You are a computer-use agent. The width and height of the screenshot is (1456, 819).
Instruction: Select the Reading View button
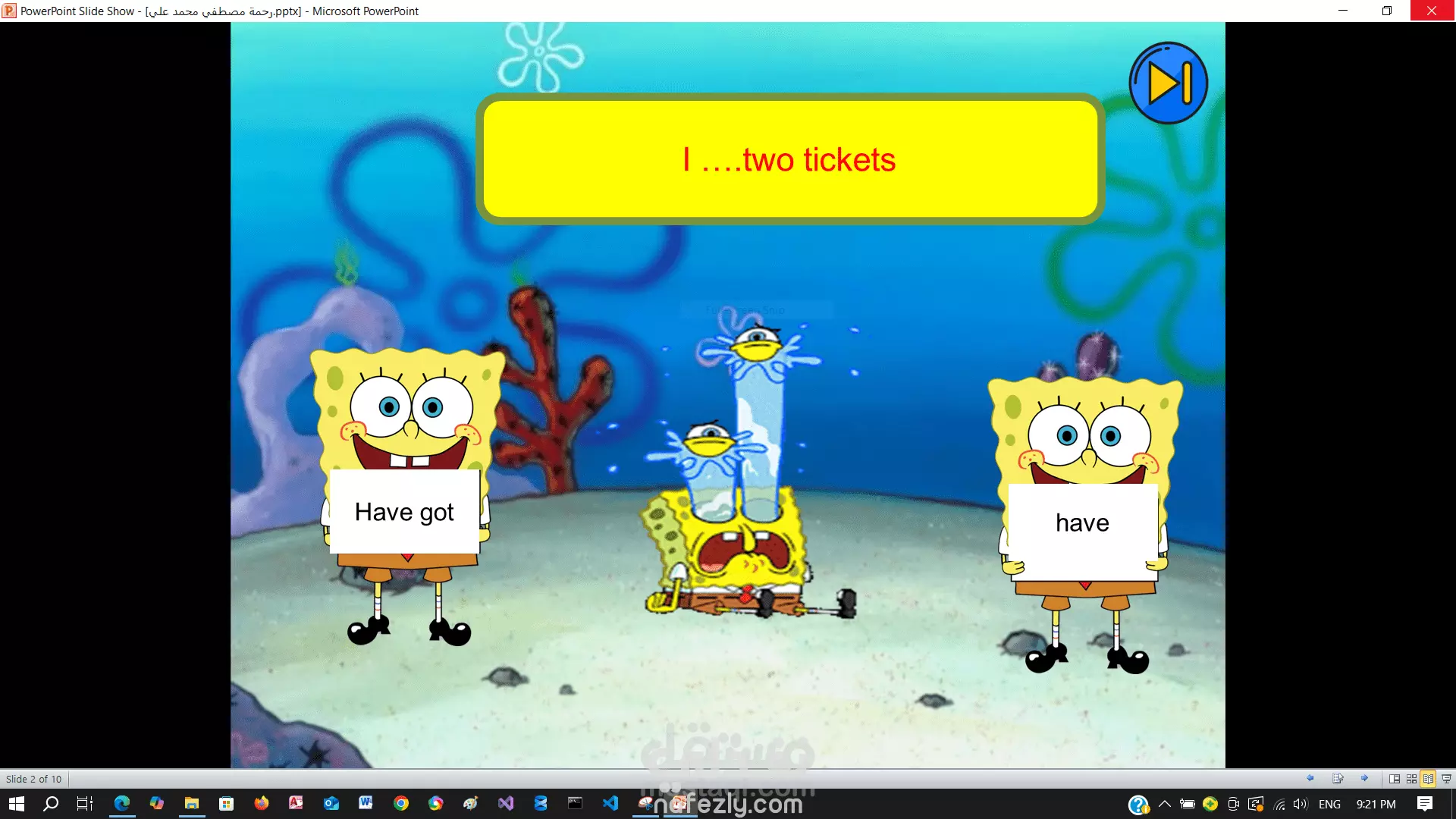tap(1429, 779)
